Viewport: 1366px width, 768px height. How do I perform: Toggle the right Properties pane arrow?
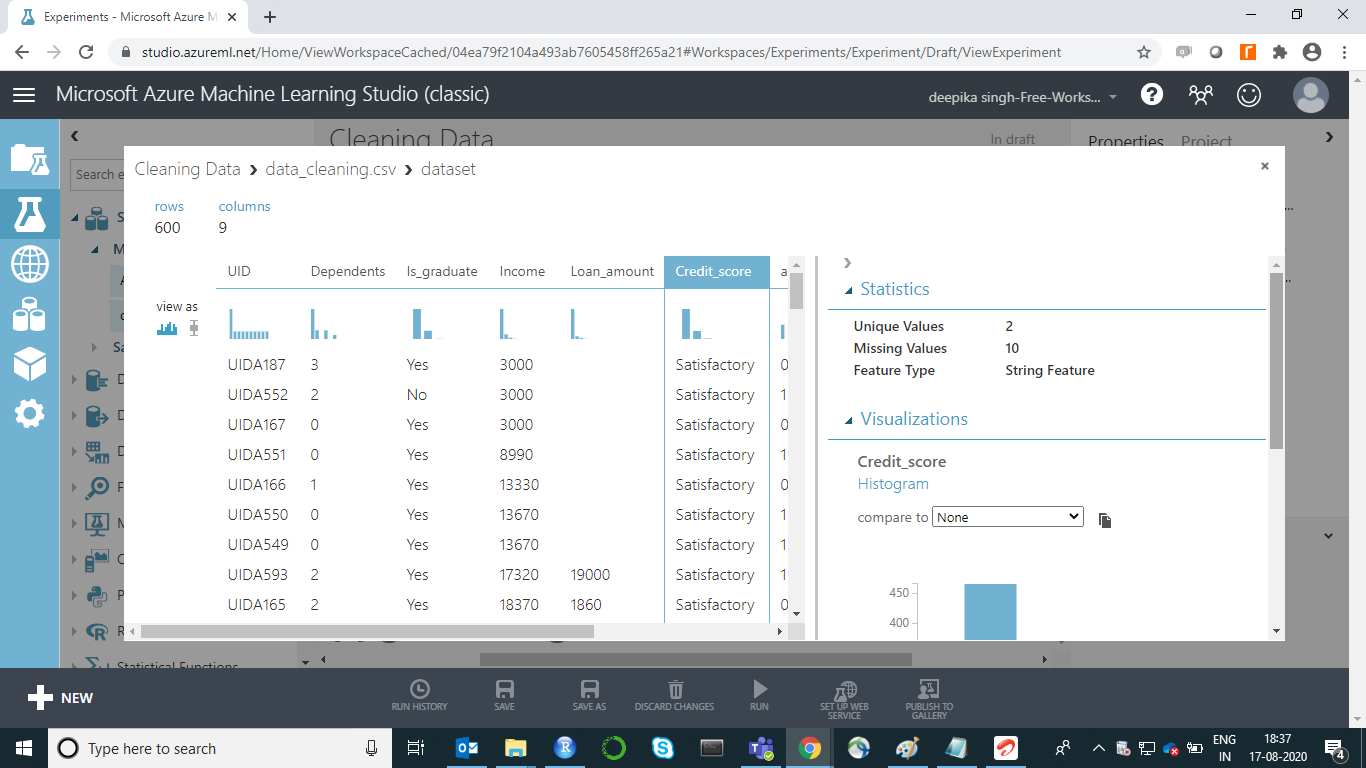[x=1329, y=136]
